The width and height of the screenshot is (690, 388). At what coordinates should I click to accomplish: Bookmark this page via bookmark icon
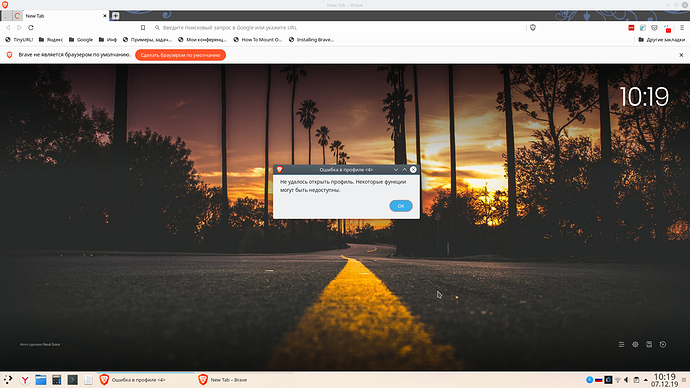point(143,27)
